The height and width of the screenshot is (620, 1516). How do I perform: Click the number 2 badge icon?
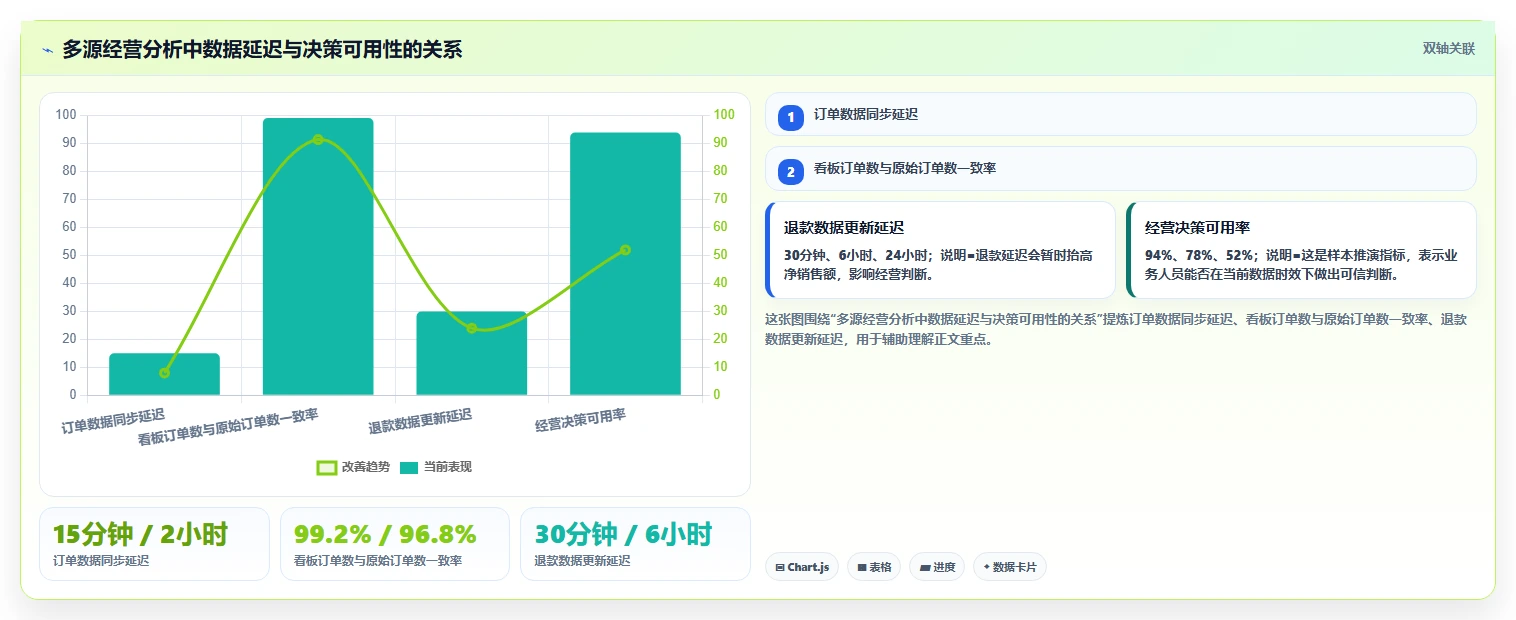(x=791, y=171)
